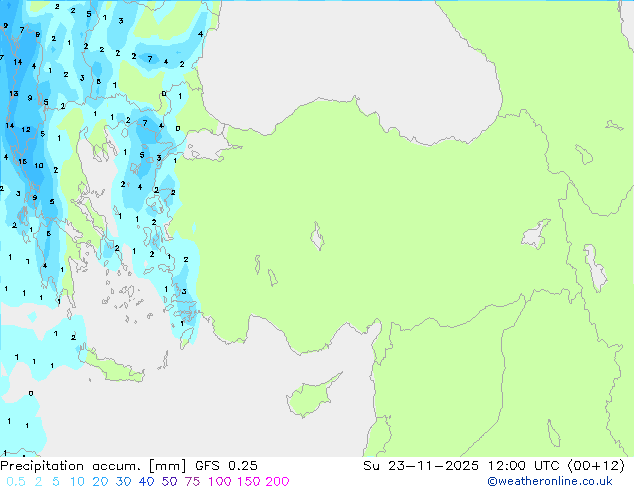Click the "16" precipitation value on the map
This screenshot has width=634, height=490.
click(23, 161)
